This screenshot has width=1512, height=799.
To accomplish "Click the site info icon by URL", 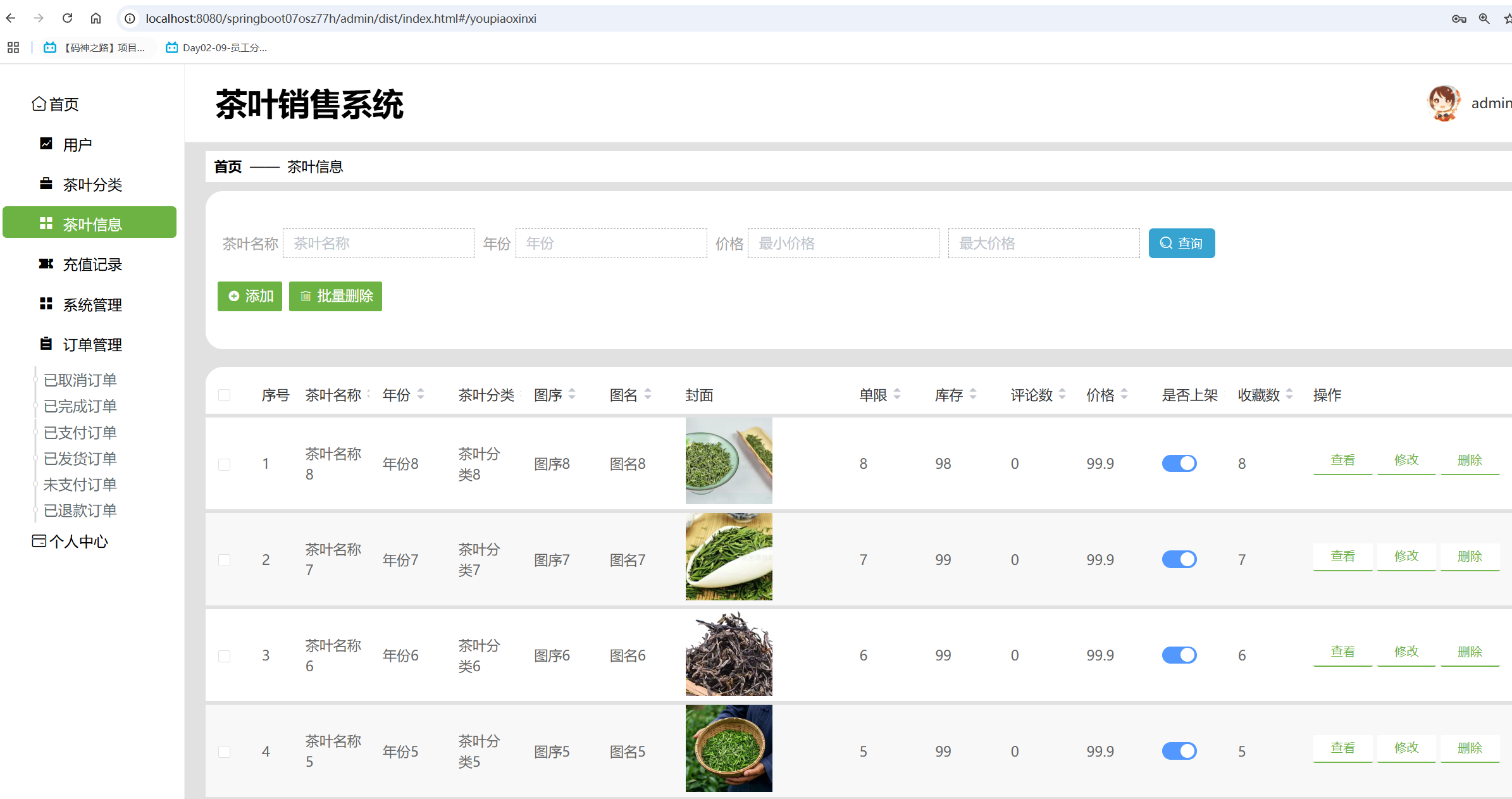I will [130, 18].
